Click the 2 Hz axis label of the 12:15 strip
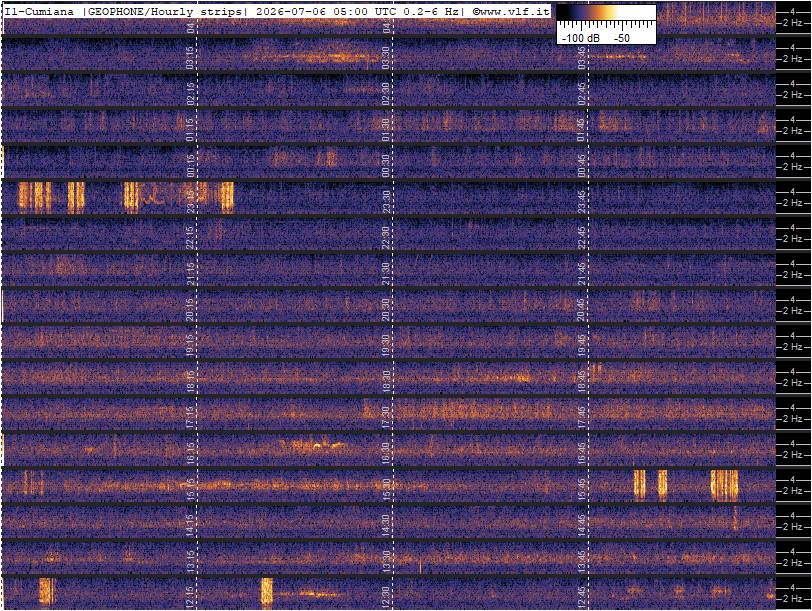Screen dimensions: 812x611 pos(793,599)
